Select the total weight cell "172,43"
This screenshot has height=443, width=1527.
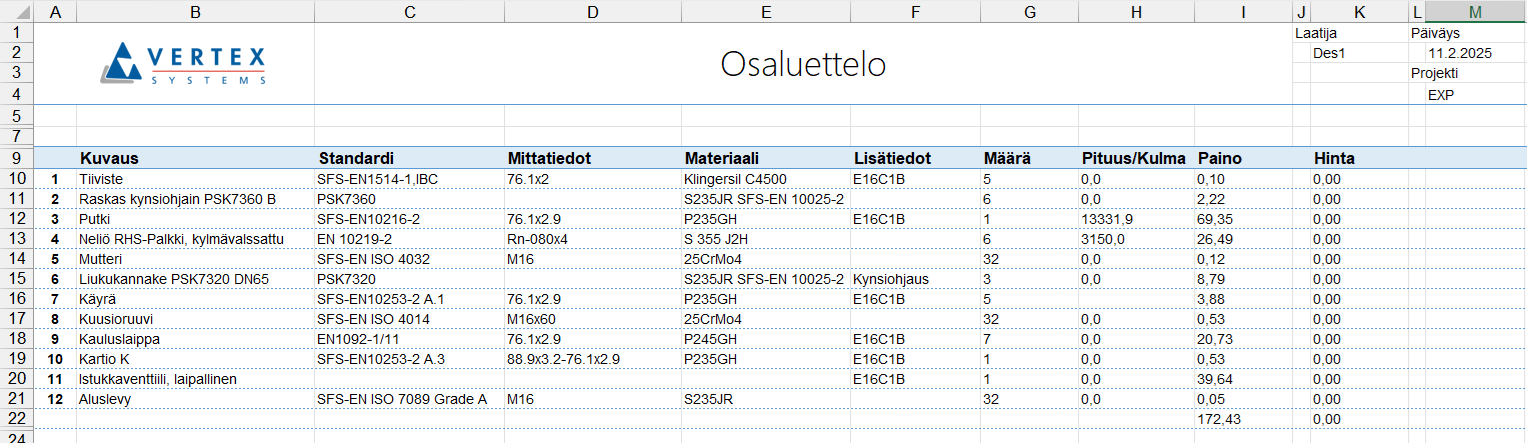(1219, 419)
